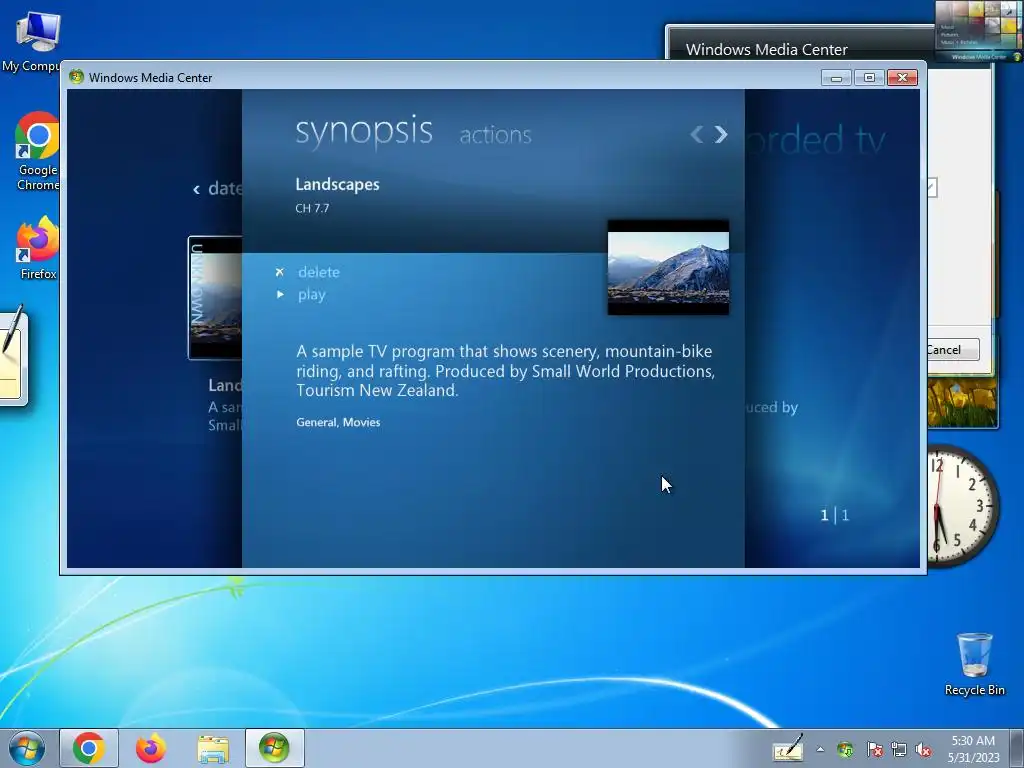1024x768 pixels.
Task: Switch to the synopsis tab
Action: point(364,133)
